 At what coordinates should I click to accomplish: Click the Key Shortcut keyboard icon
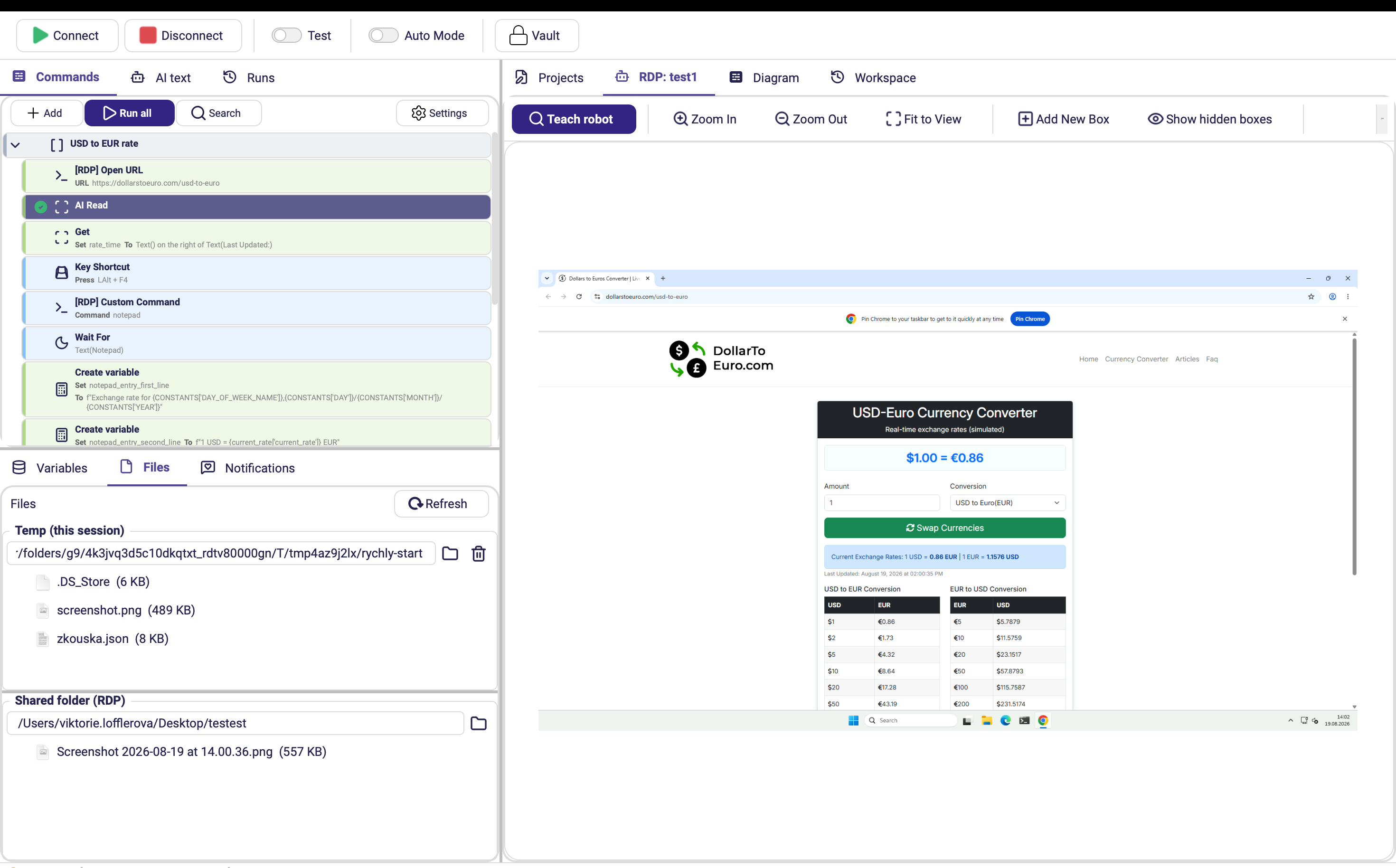61,273
